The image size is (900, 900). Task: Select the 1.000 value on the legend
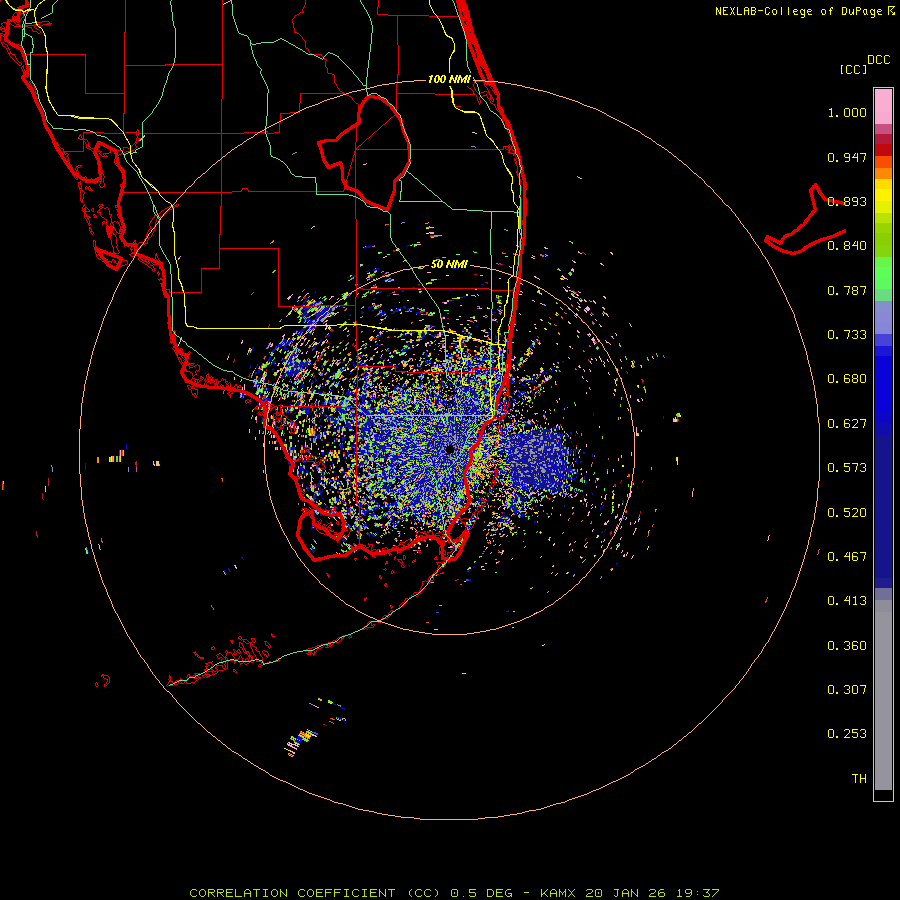coord(847,112)
